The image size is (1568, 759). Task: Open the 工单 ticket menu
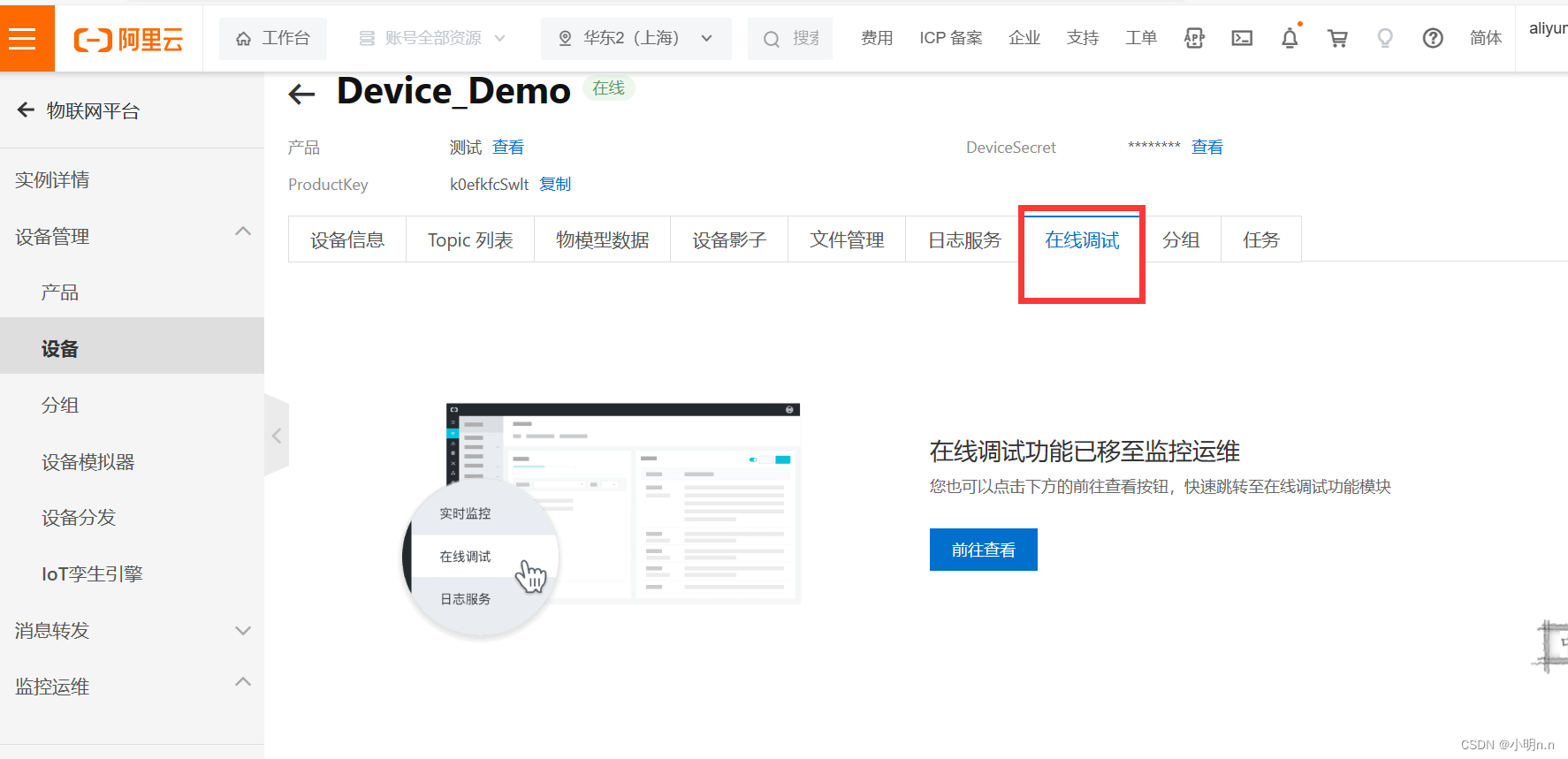point(1141,38)
